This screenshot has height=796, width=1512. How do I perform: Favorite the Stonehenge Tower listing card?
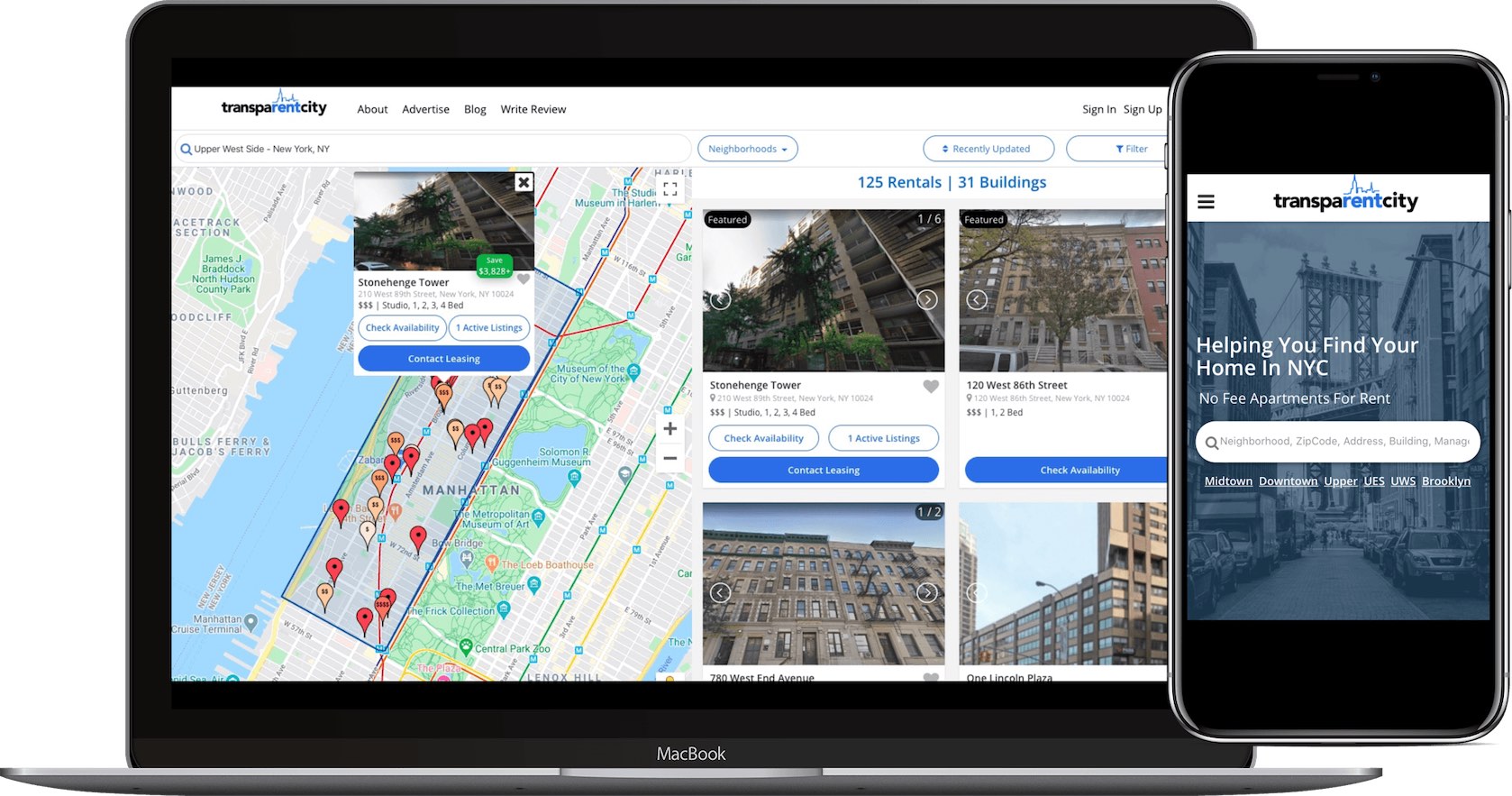click(x=931, y=387)
